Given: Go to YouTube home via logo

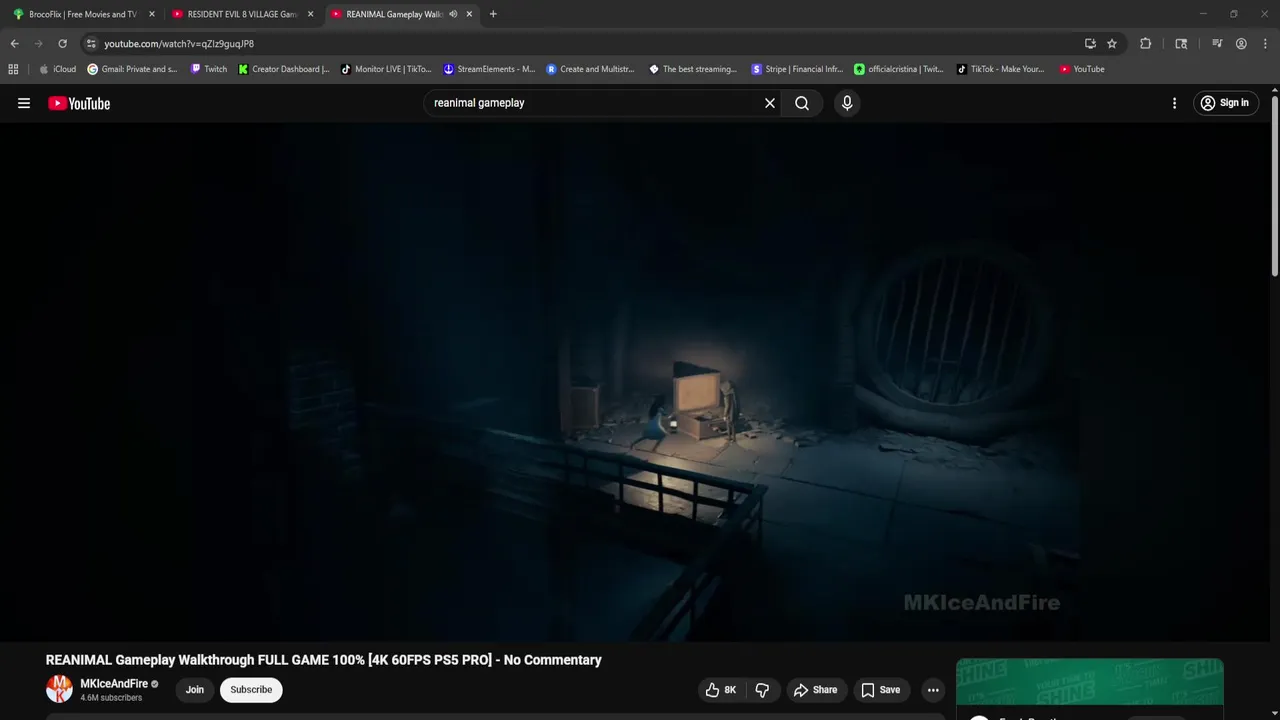Looking at the screenshot, I should (79, 103).
